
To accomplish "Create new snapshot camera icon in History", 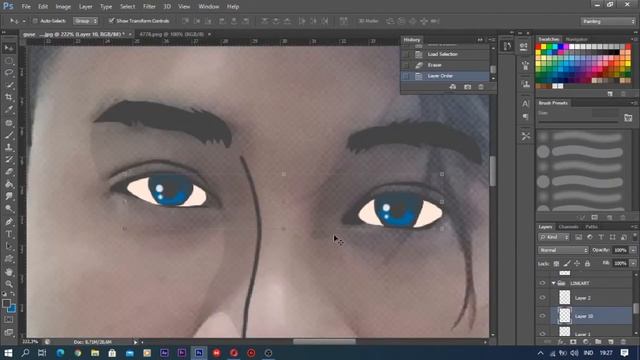I will click(x=467, y=87).
